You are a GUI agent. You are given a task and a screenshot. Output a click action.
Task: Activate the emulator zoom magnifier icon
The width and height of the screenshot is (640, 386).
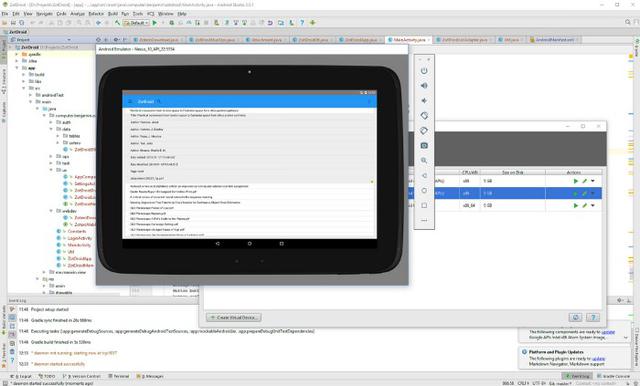pos(424,160)
